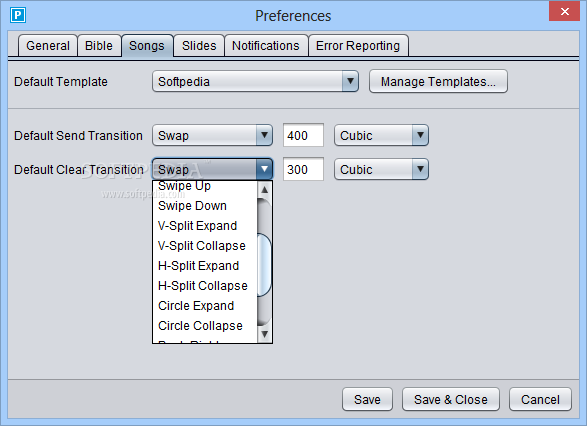The height and width of the screenshot is (426, 587).
Task: Click the send transition duration field 400
Action: point(303,135)
